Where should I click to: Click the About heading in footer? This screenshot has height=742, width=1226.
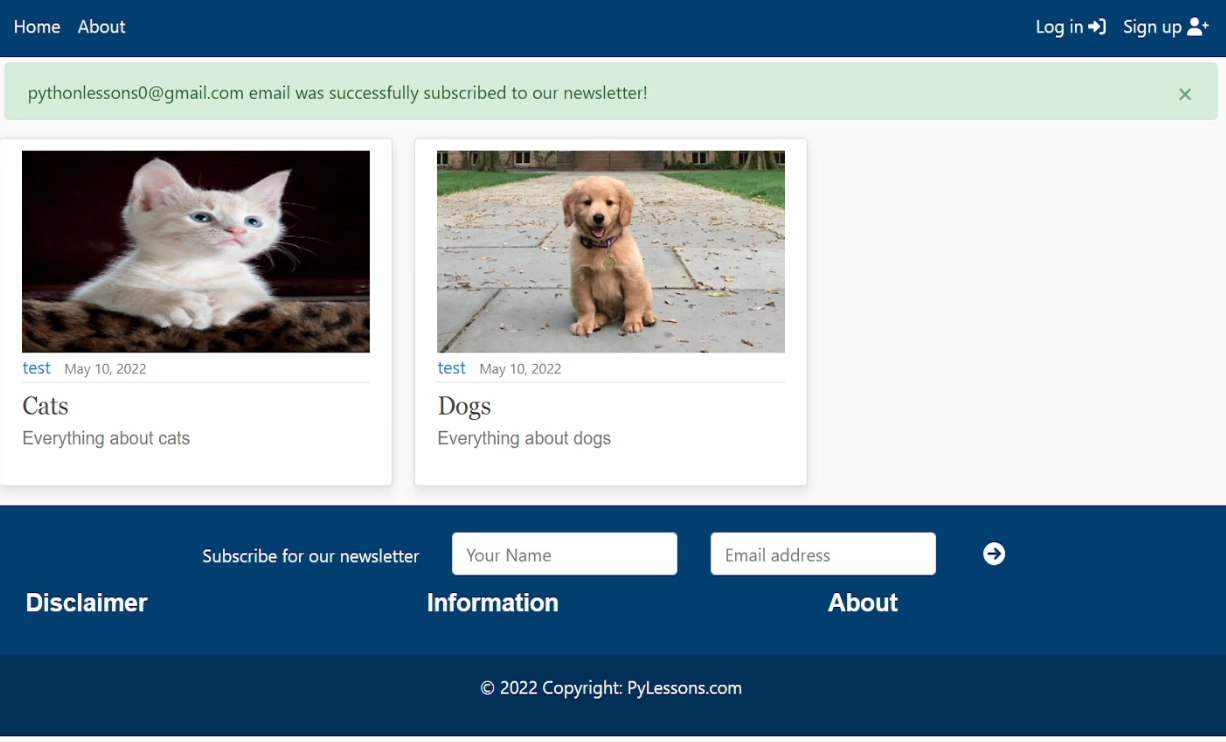(x=862, y=603)
